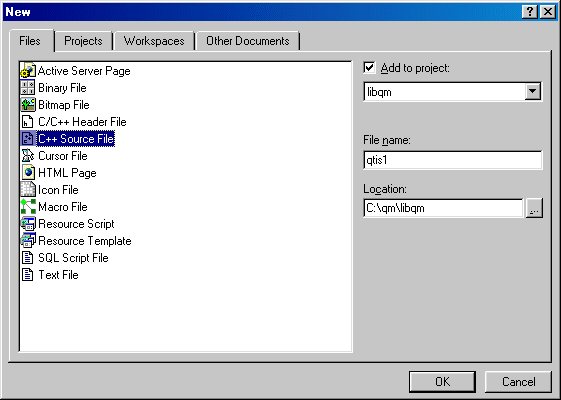The image size is (561, 400).
Task: Select the Active Server Page icon
Action: (28, 70)
